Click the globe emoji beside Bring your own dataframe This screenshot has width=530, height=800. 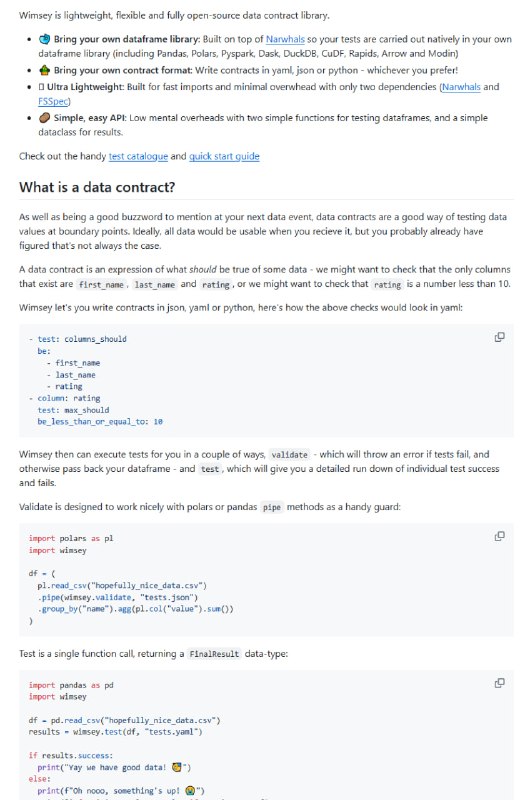point(44,39)
